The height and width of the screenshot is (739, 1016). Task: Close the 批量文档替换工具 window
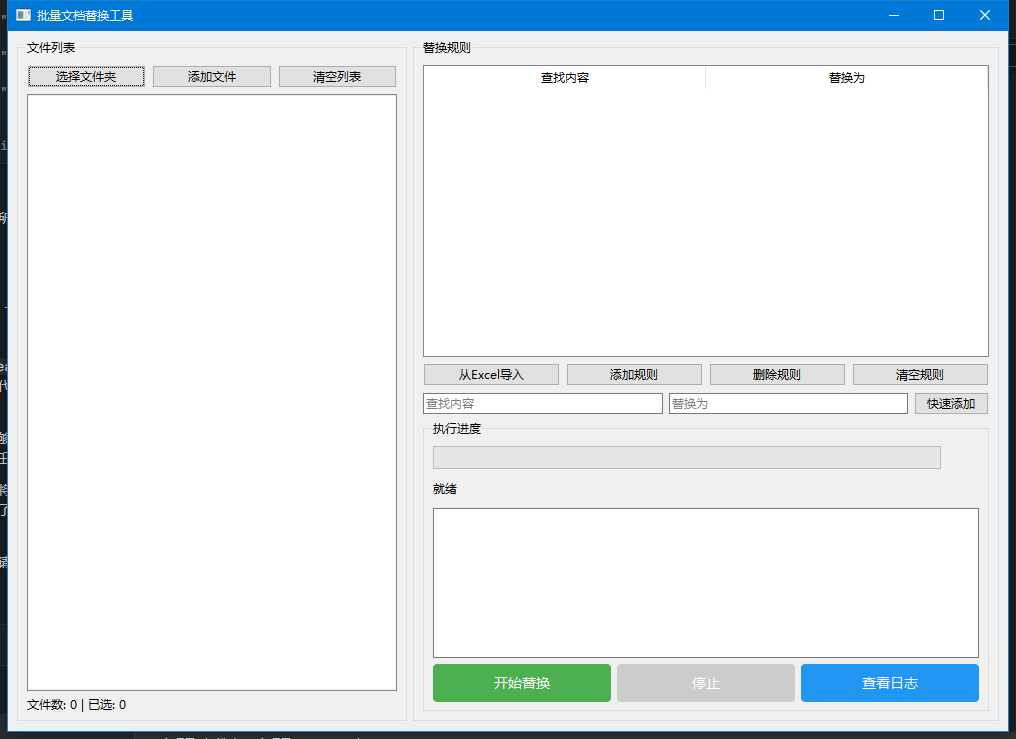[985, 15]
